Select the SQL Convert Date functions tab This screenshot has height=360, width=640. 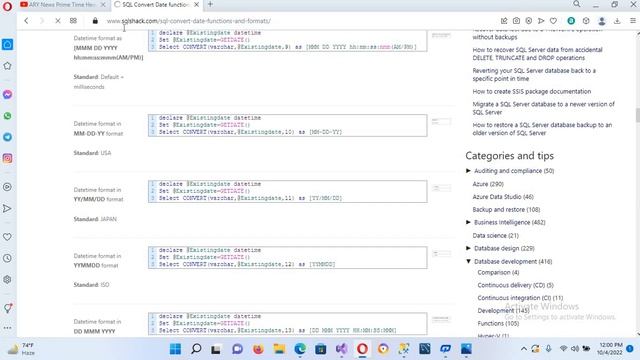coord(155,4)
